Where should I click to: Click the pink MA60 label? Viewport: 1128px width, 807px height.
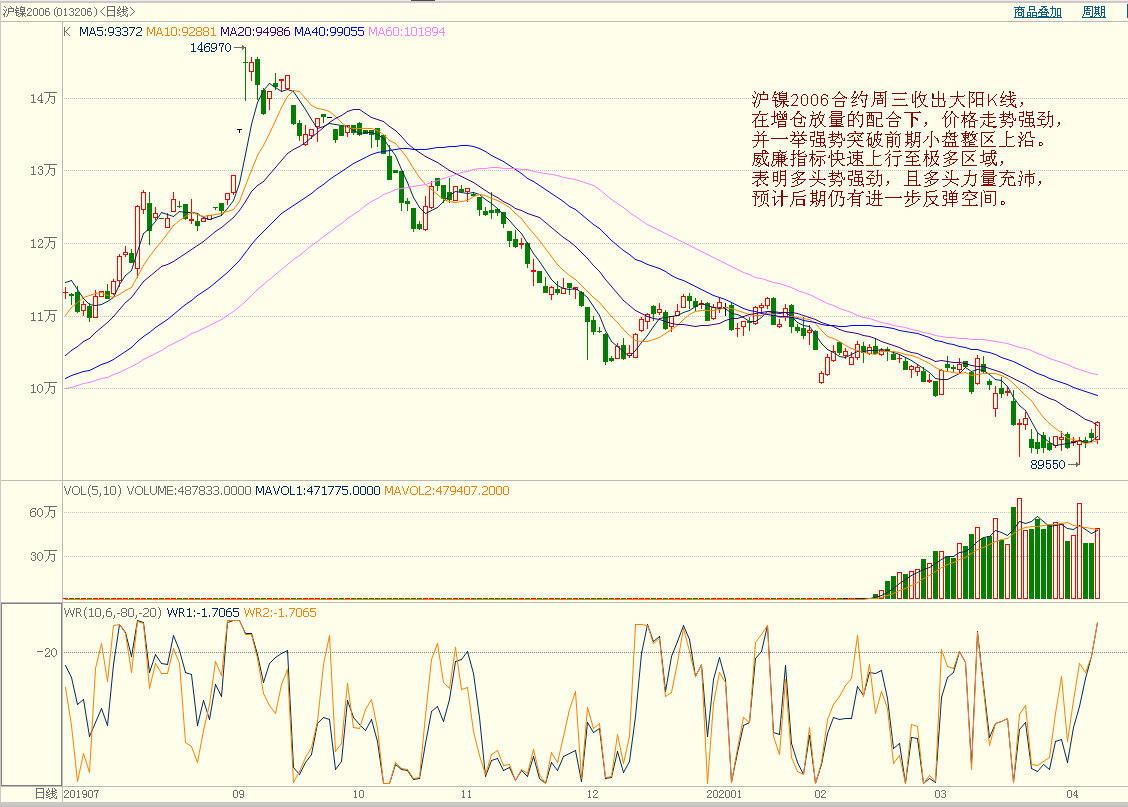tap(407, 32)
